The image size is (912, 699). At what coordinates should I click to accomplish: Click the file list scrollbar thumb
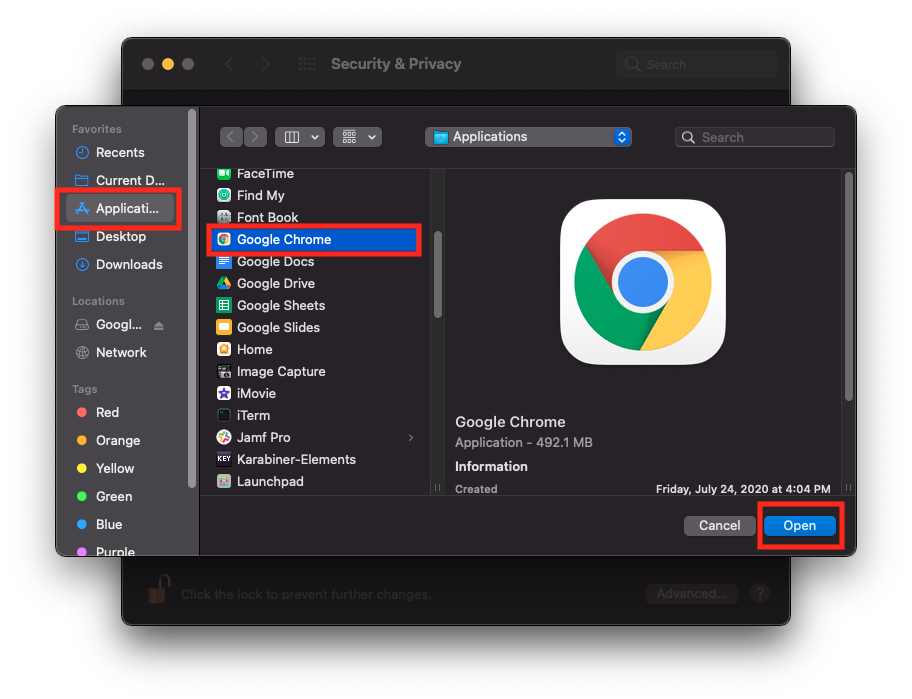click(438, 274)
